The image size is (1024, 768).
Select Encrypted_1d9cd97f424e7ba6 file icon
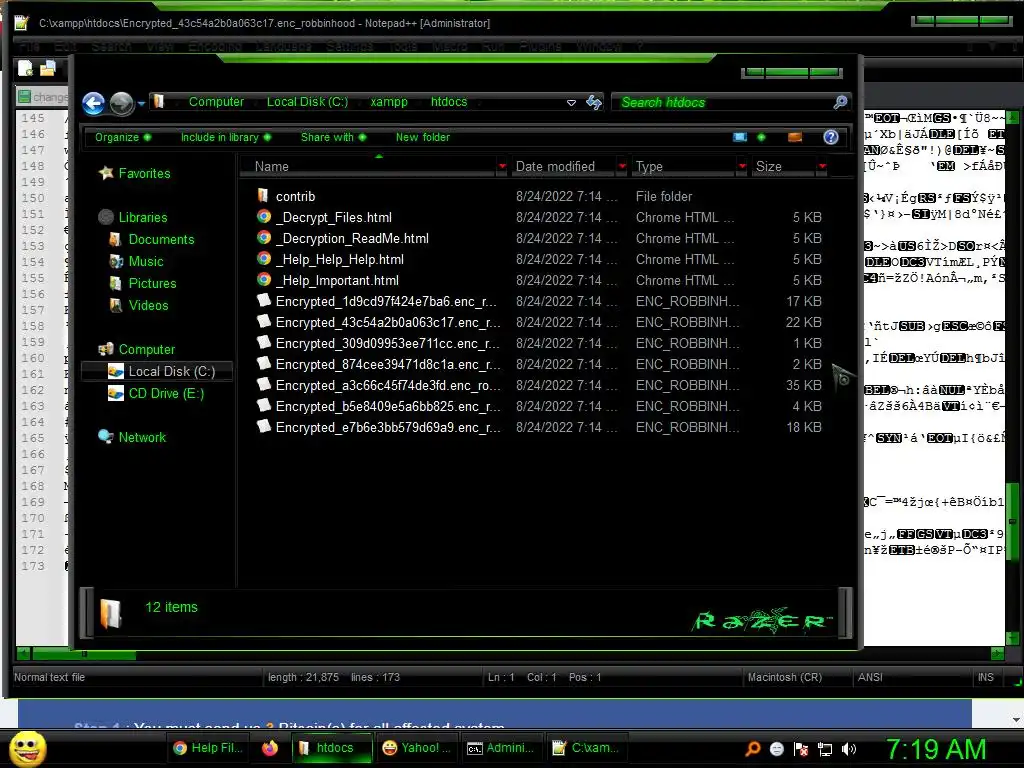[264, 300]
